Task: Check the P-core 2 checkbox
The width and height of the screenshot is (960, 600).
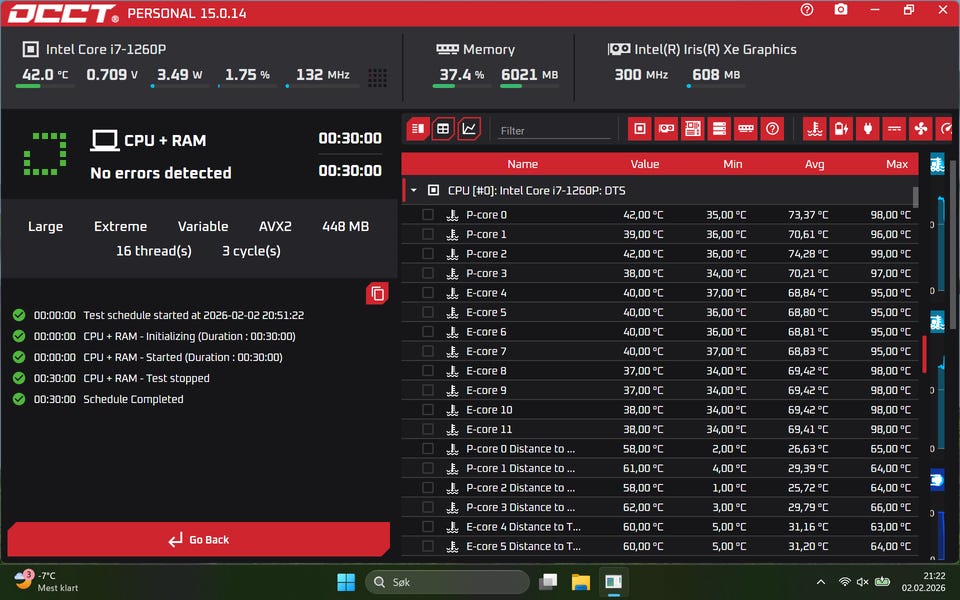Action: (x=428, y=253)
